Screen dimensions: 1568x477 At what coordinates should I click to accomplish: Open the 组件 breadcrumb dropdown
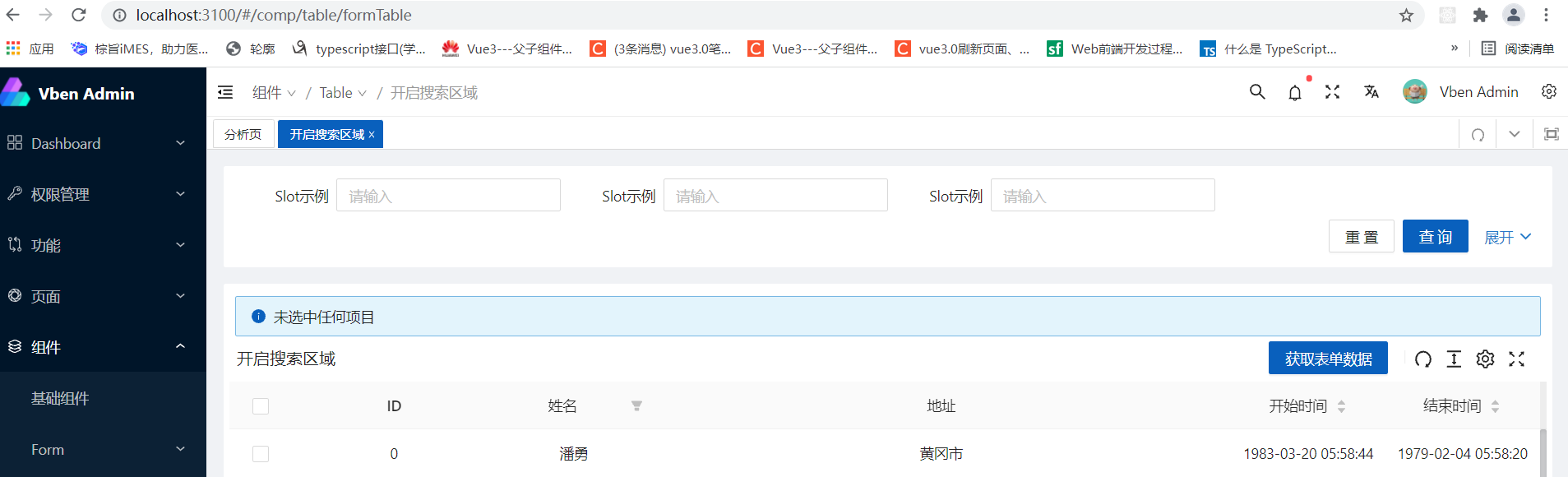tap(274, 93)
